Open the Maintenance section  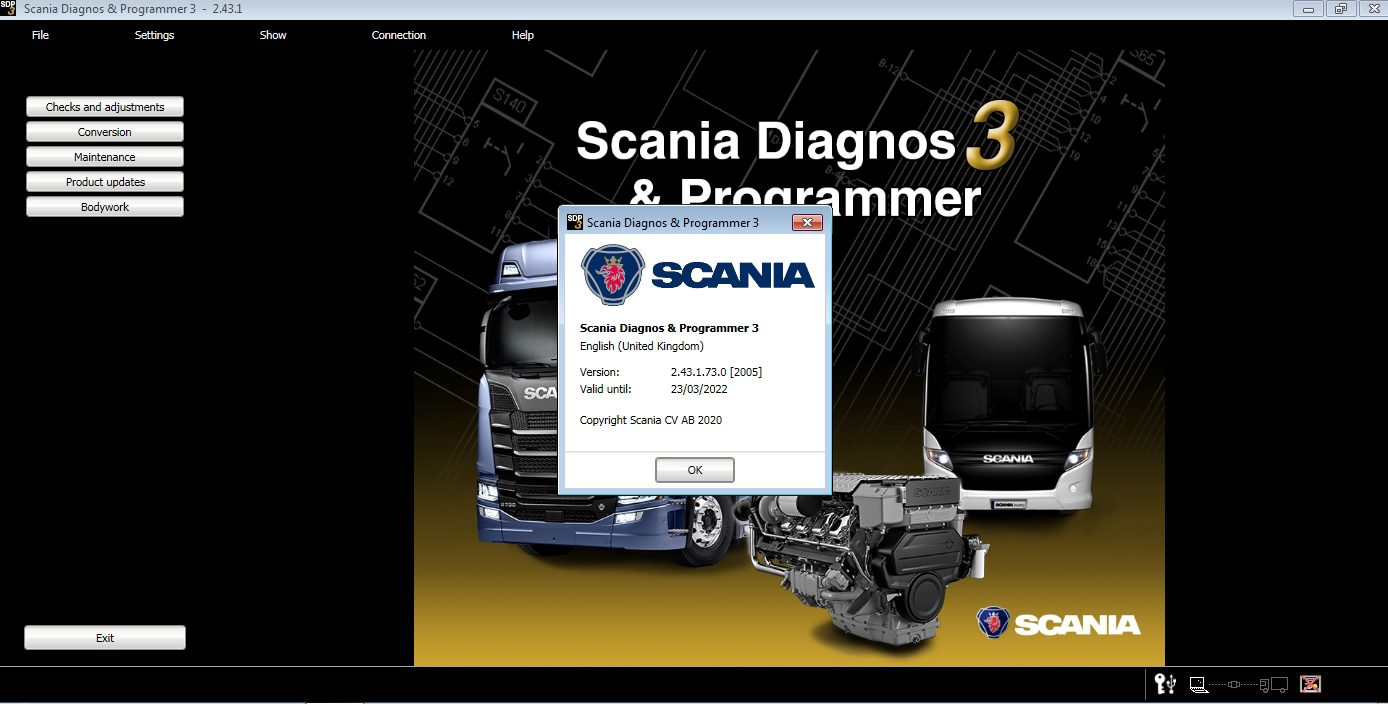point(104,156)
